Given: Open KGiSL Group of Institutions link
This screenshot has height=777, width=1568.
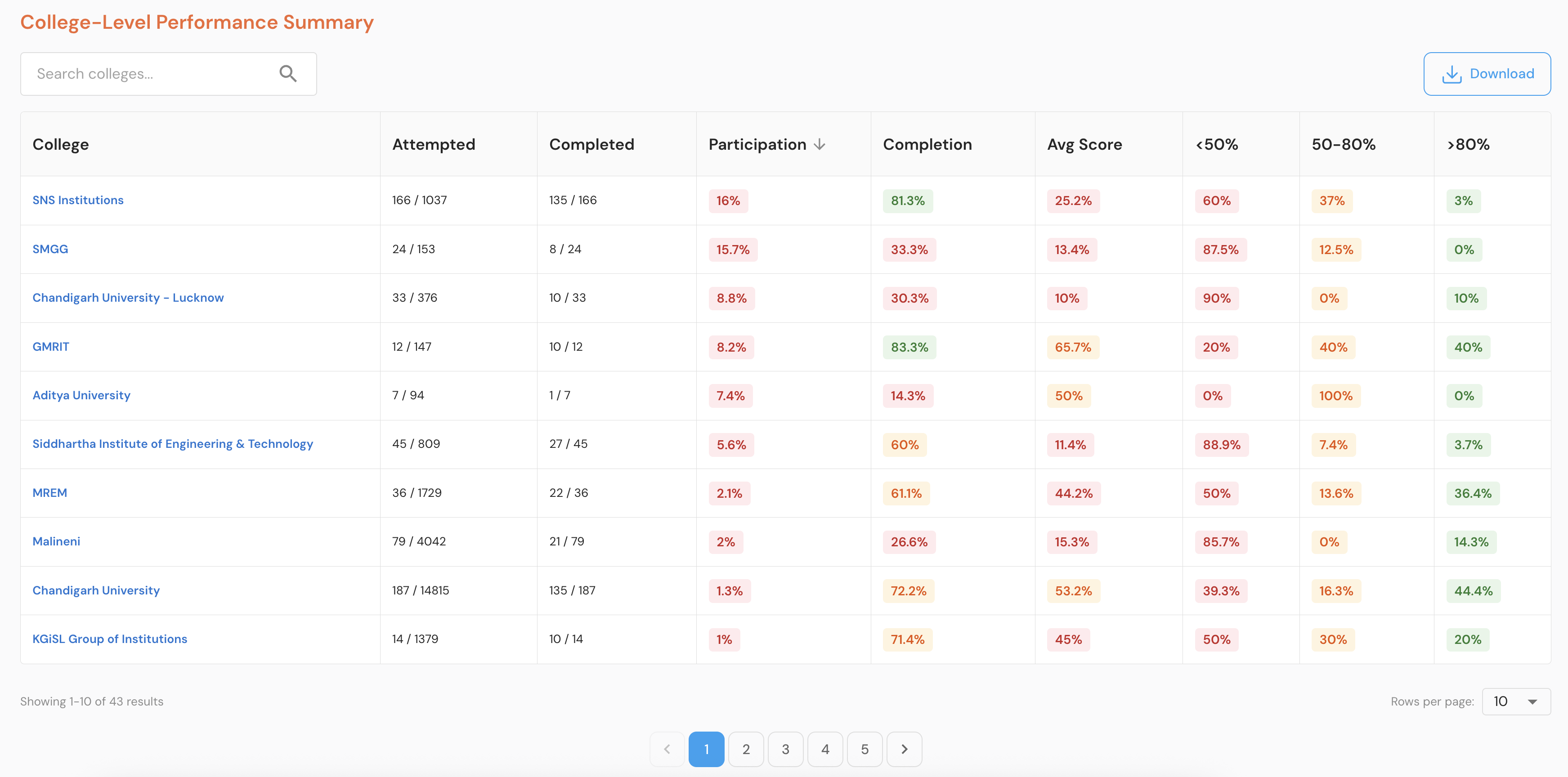Looking at the screenshot, I should (110, 639).
